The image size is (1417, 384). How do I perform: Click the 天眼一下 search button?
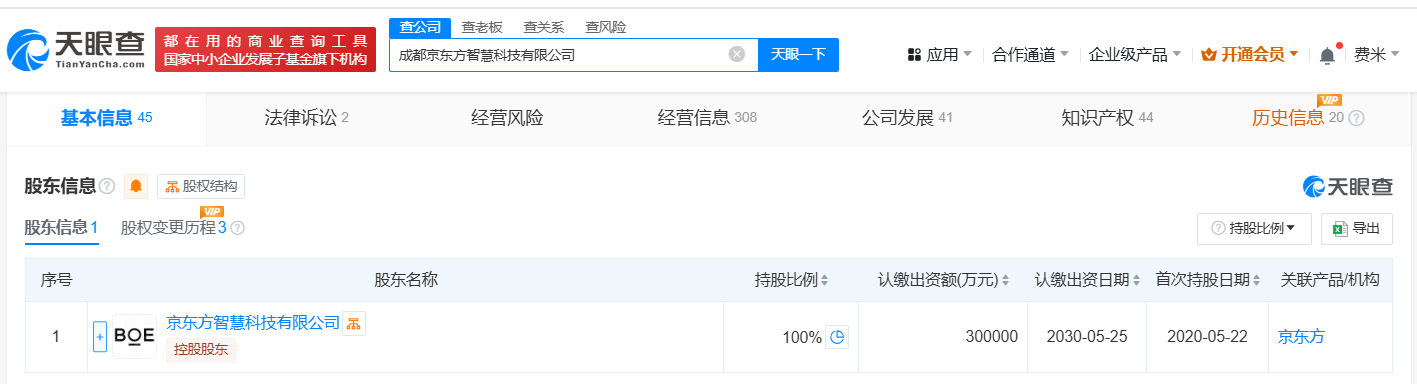tap(798, 54)
